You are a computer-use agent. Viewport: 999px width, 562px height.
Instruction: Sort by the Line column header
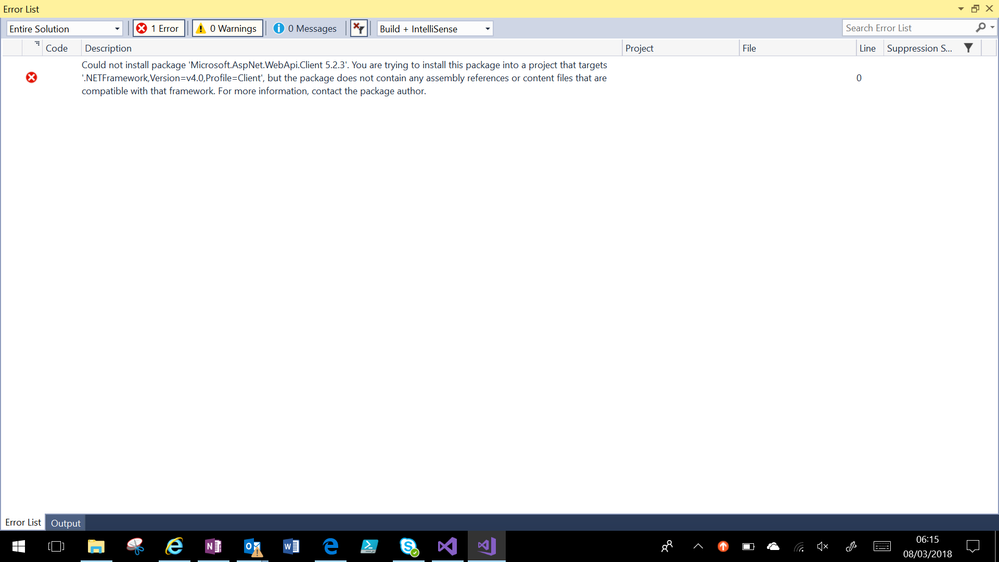point(870,48)
